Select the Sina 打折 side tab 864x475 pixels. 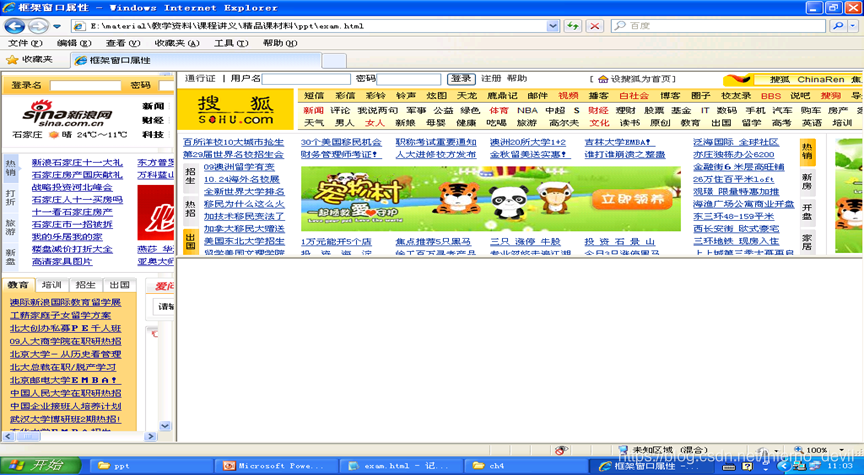pyautogui.click(x=10, y=197)
